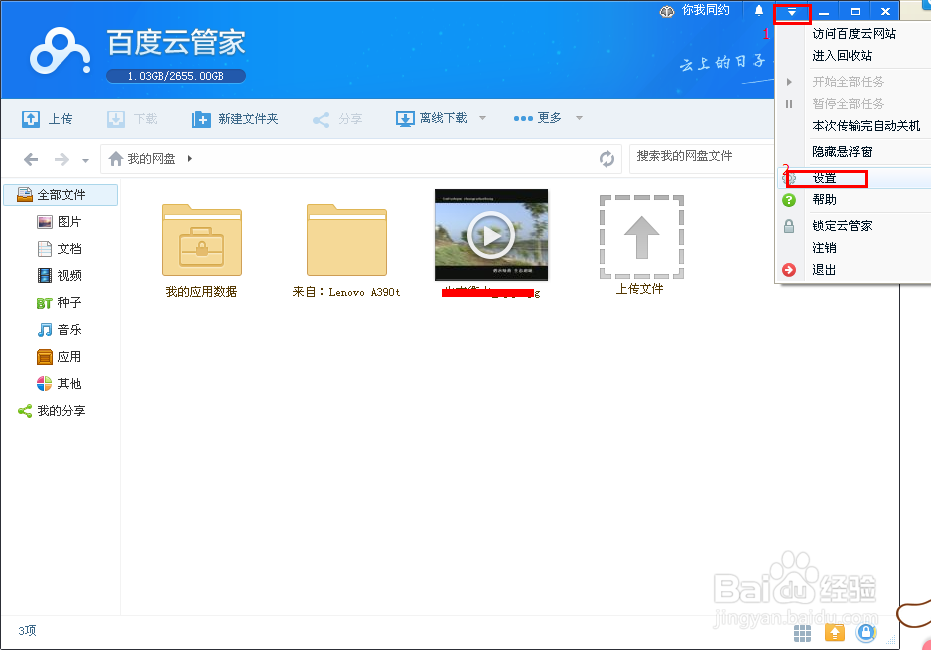Click the notification bell icon
Viewport: 931px width, 650px height.
click(759, 11)
